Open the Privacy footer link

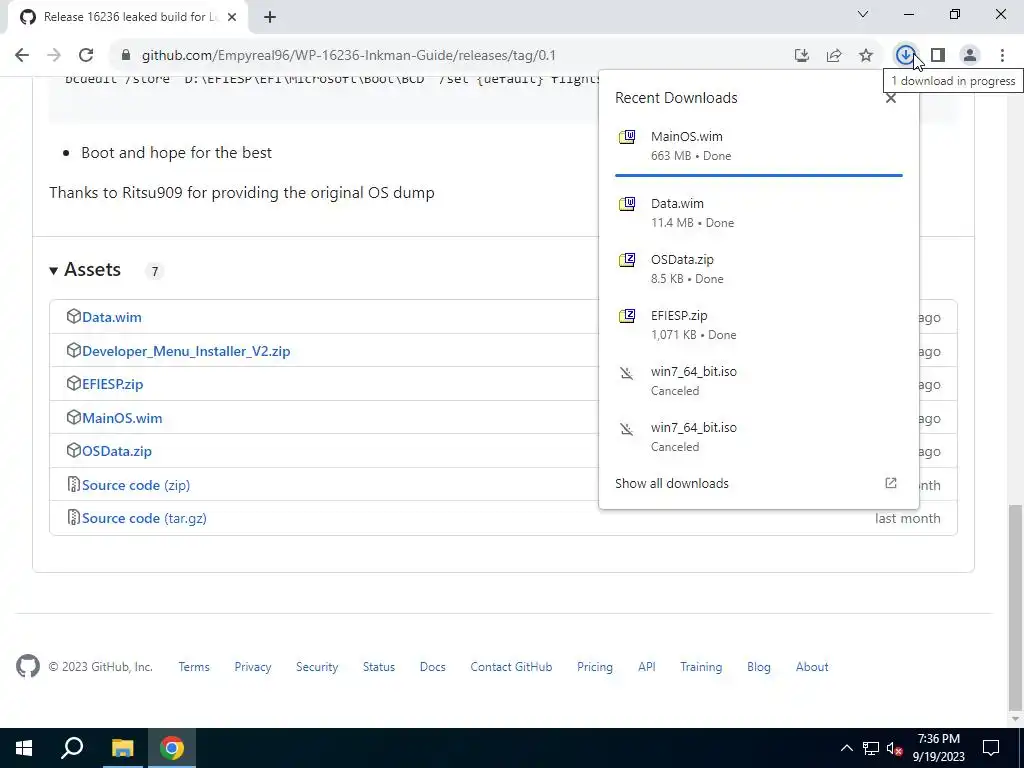coord(253,667)
